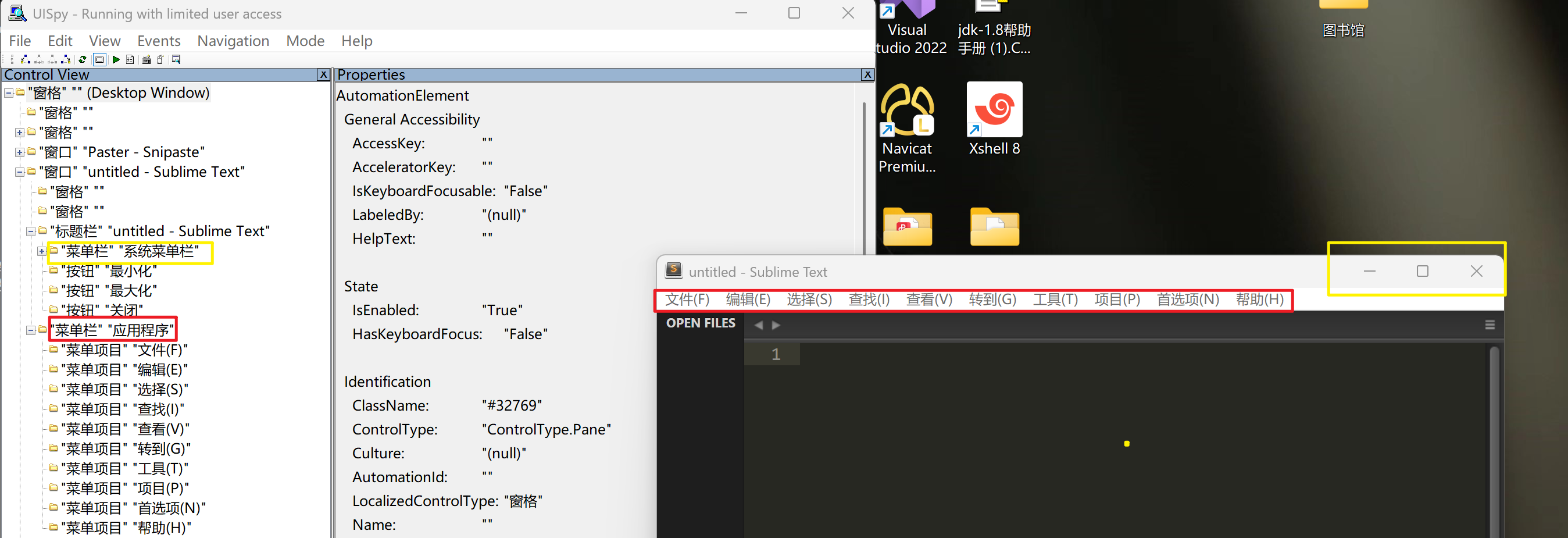Select the 菜单项目 帮助(H) tree item
Viewport: 1568px width, 538px height.
click(x=126, y=528)
